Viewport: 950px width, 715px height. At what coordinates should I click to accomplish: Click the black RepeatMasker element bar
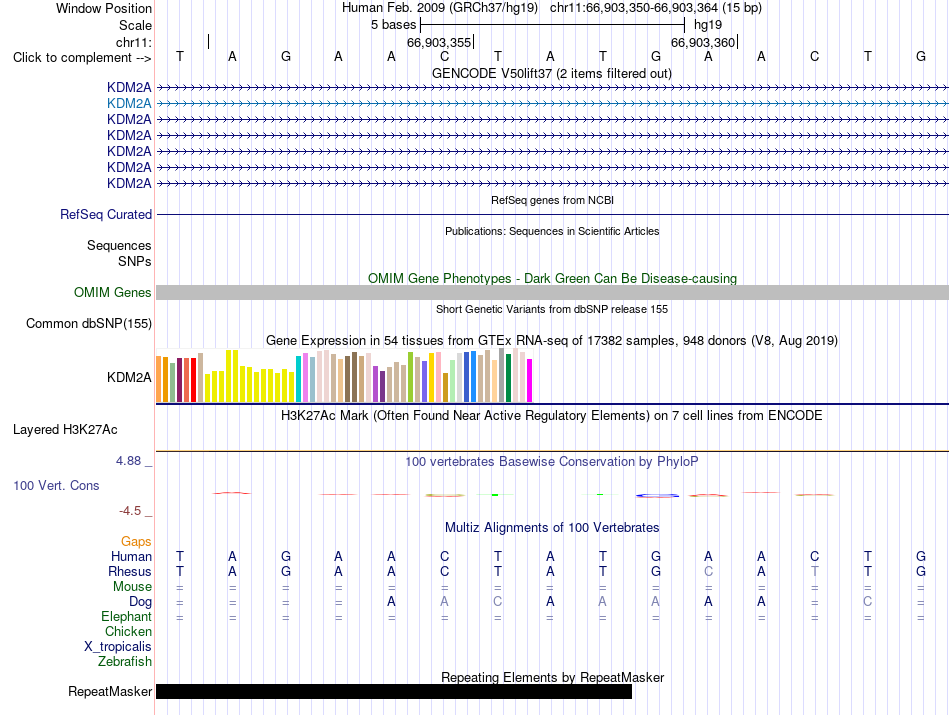(394, 691)
